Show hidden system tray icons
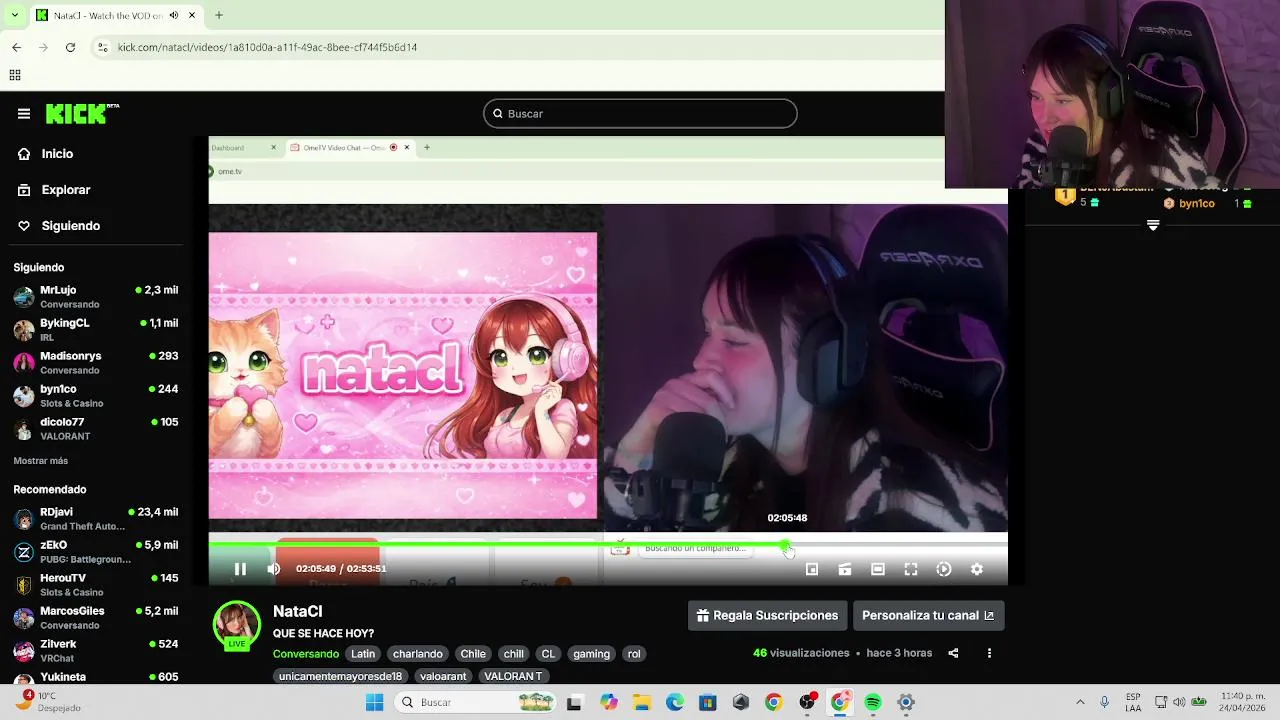1280x720 pixels. [1080, 702]
